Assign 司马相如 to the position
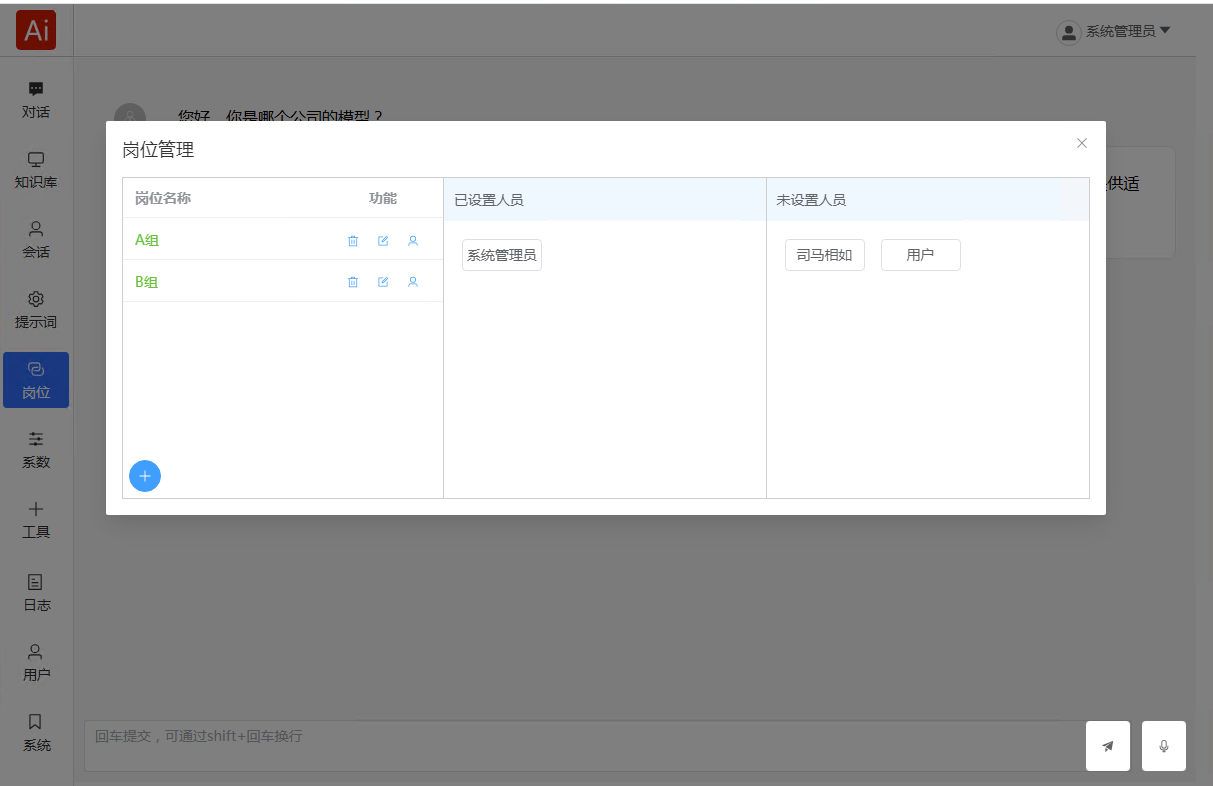Viewport: 1213px width, 786px height. (x=824, y=255)
